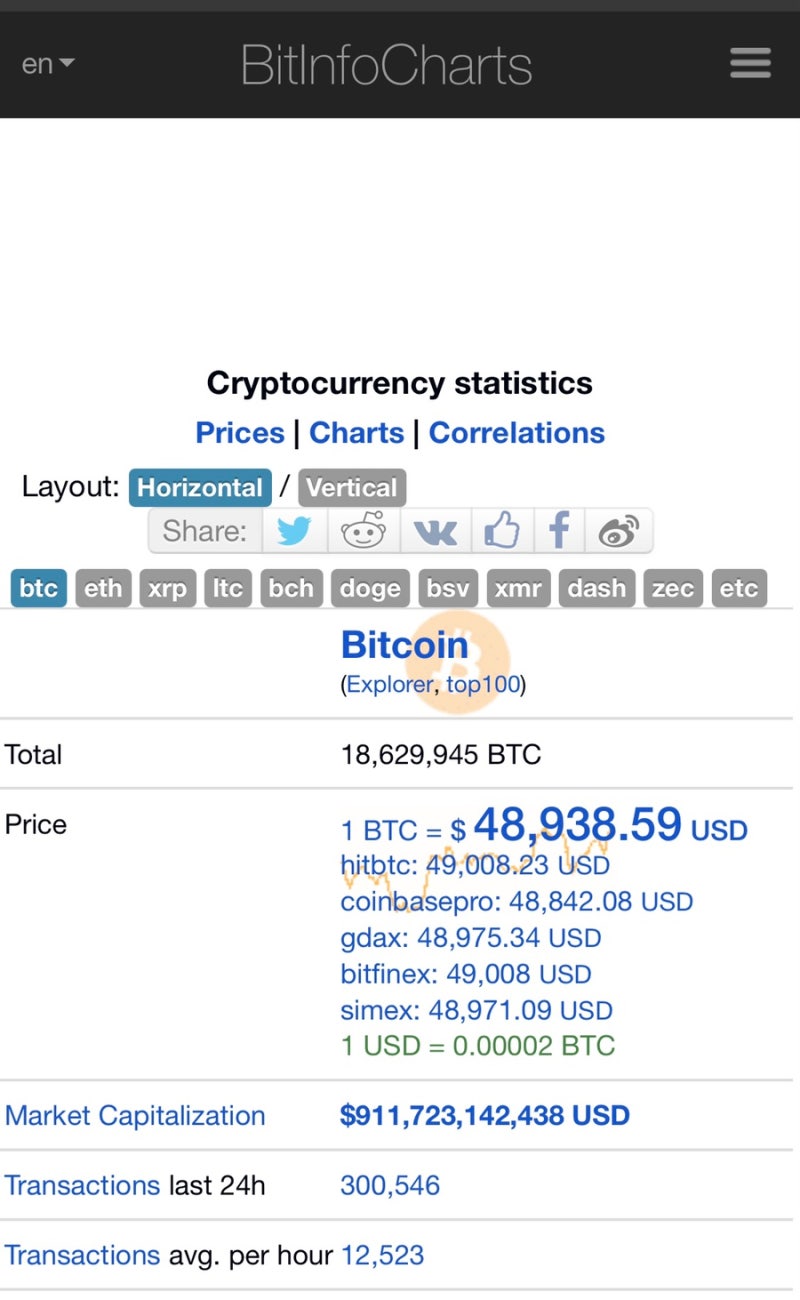800x1300 pixels.
Task: Share page on Twitter
Action: click(x=294, y=531)
